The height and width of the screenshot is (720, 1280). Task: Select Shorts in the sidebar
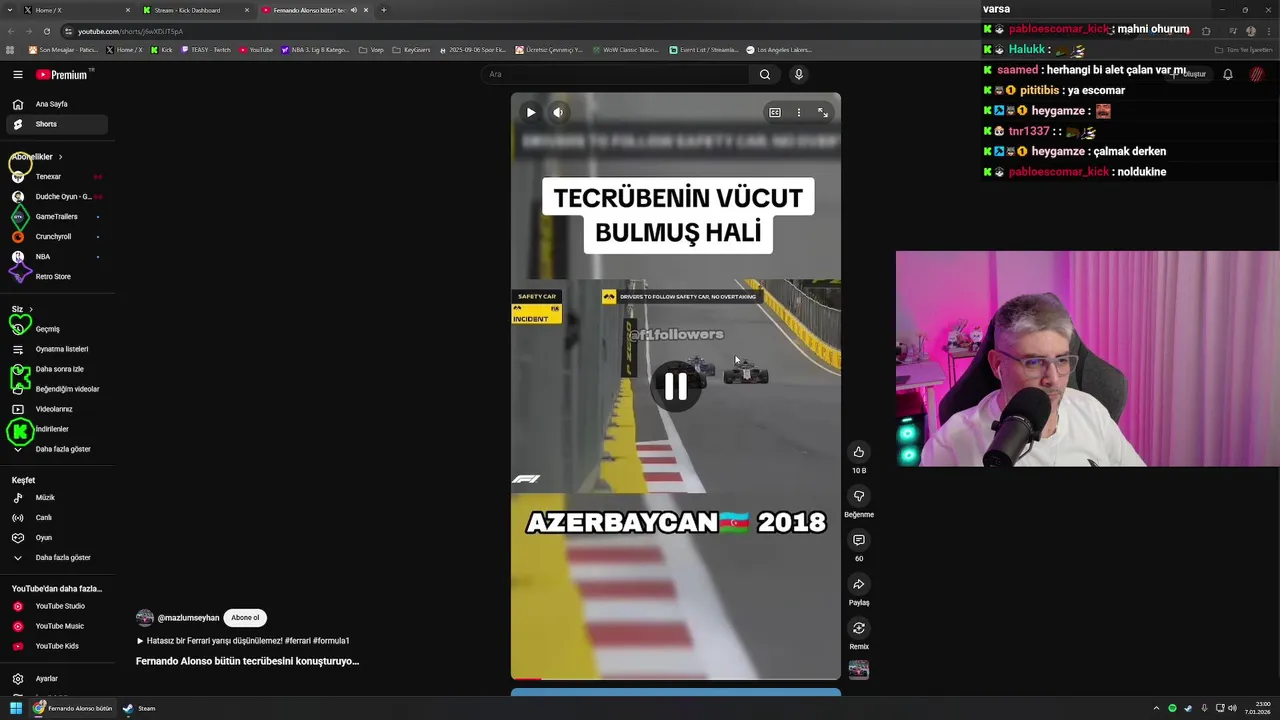(57, 124)
